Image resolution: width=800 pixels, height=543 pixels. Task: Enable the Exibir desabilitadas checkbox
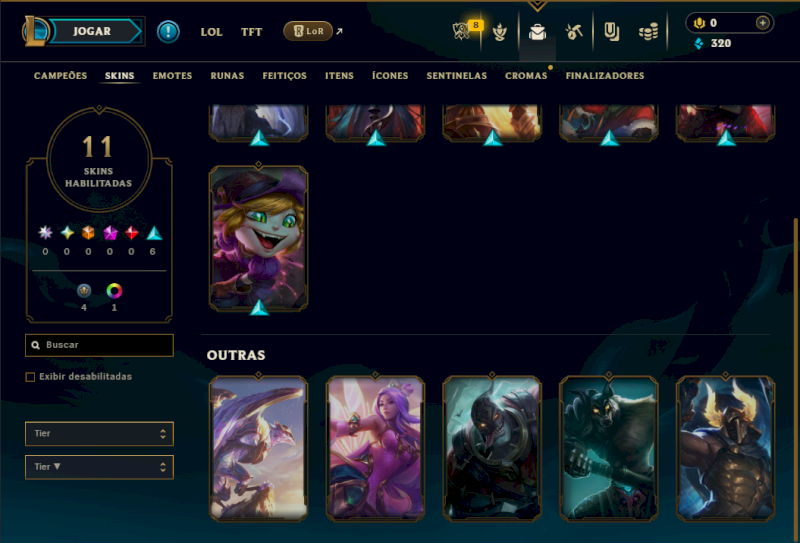(30, 377)
